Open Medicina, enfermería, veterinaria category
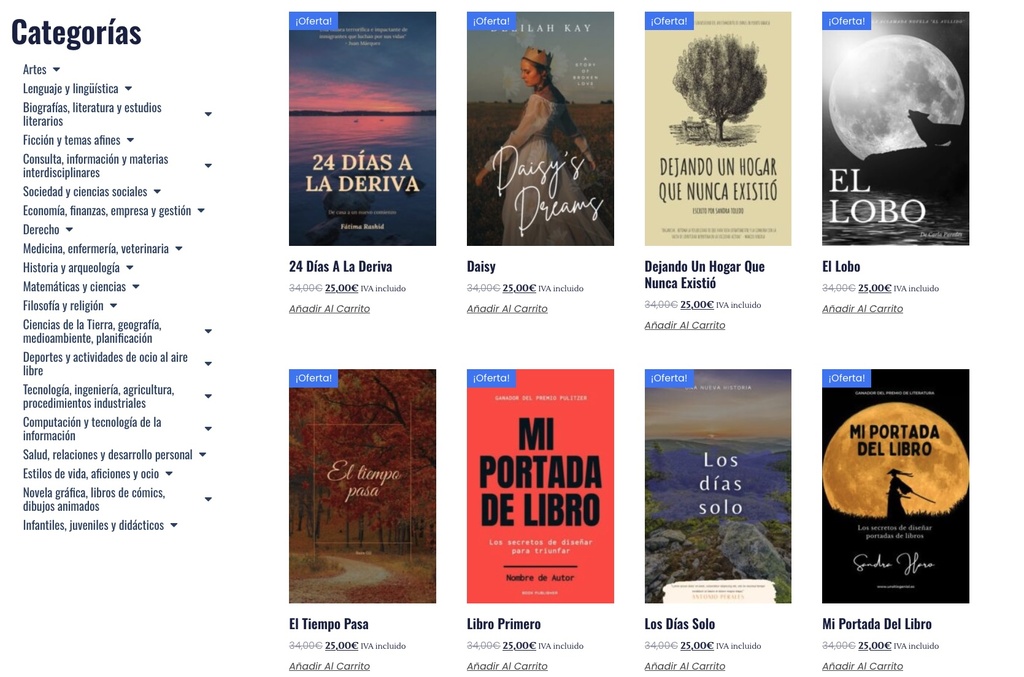The height and width of the screenshot is (677, 1024). pos(96,249)
